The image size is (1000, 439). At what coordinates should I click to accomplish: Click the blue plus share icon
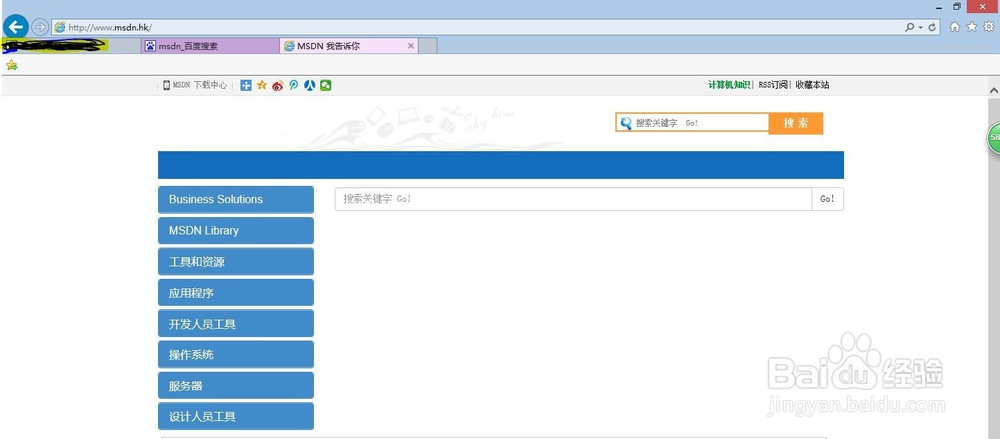click(x=246, y=86)
